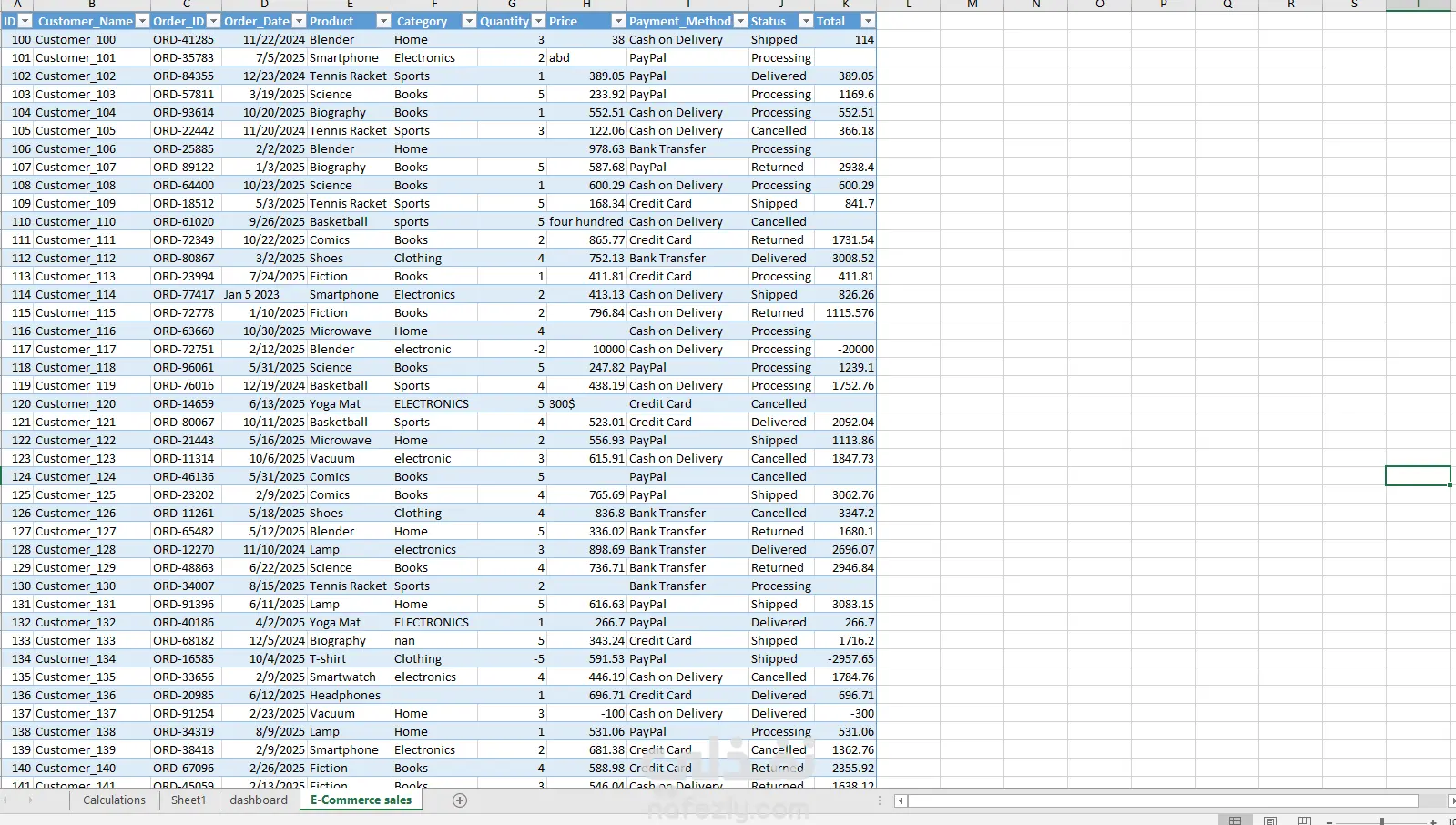Select the Yoga Mat cell in row 120
Viewport: 1456px width, 825px height.
(x=350, y=403)
